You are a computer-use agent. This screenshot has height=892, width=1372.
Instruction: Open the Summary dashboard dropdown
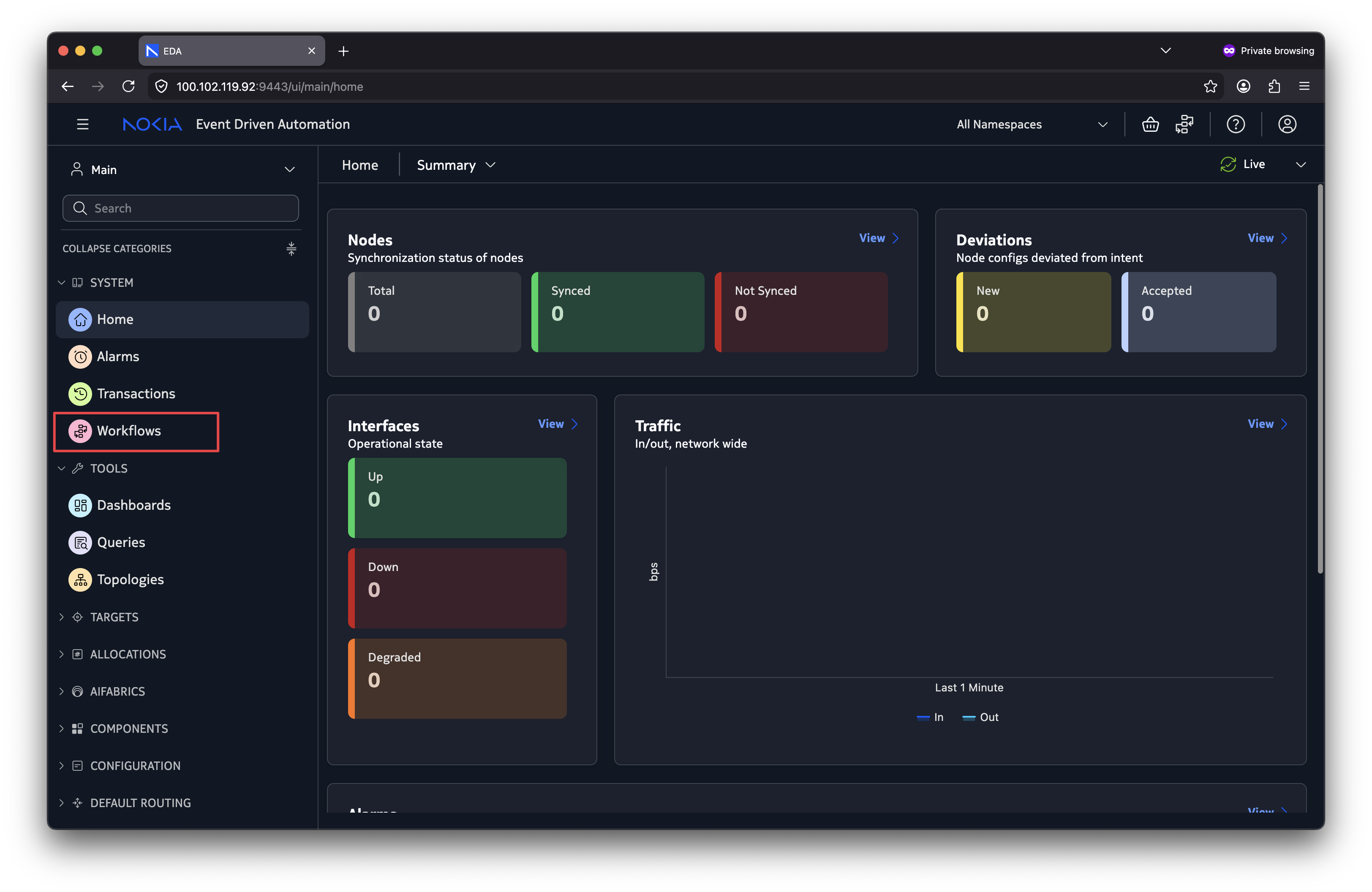tap(456, 166)
